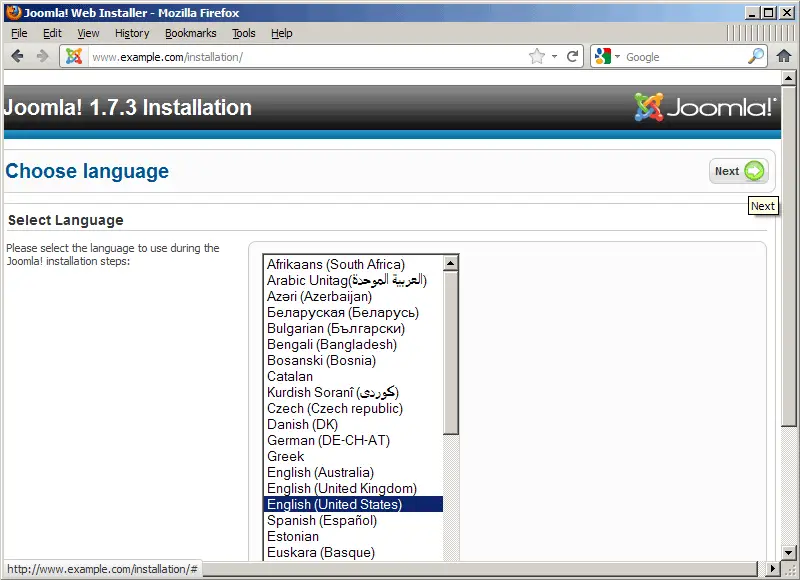800x580 pixels.
Task: Bookmark this page with the star icon
Action: pyautogui.click(x=537, y=56)
